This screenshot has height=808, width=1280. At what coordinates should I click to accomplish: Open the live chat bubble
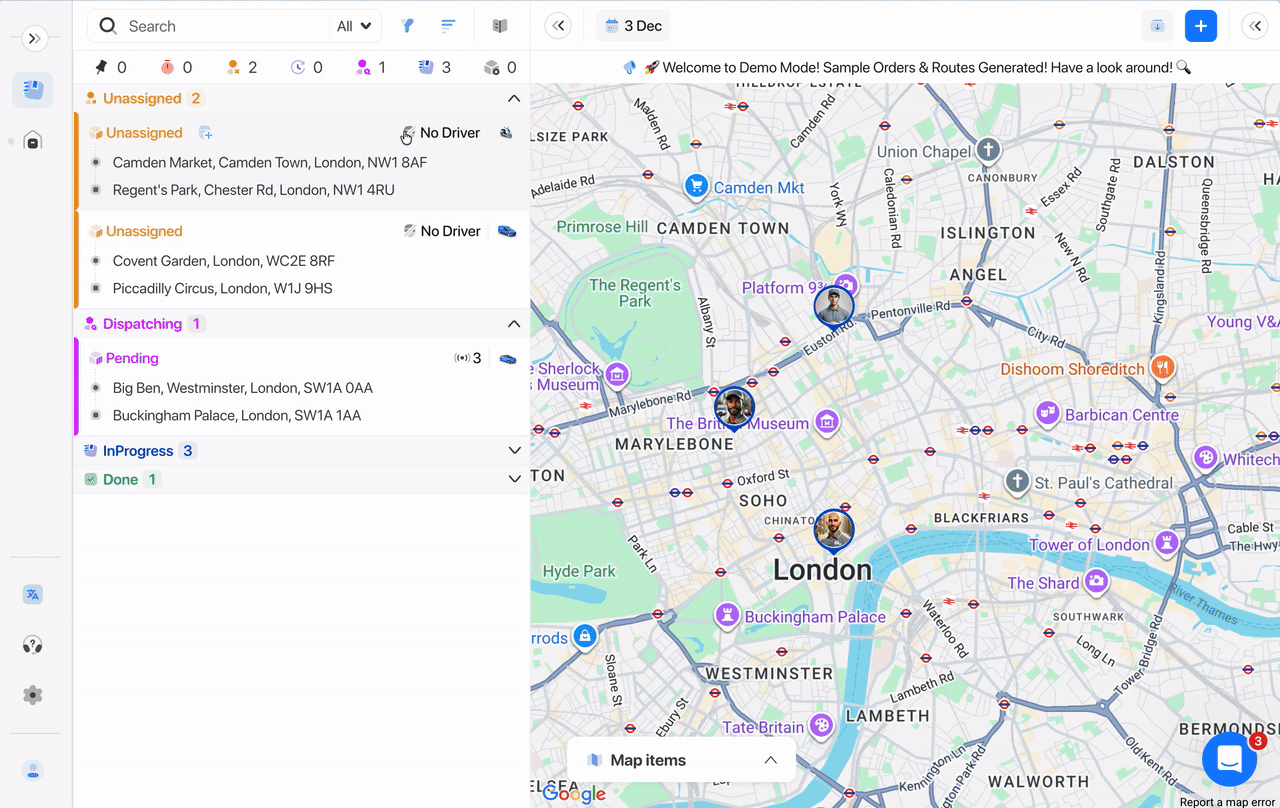pos(1229,760)
